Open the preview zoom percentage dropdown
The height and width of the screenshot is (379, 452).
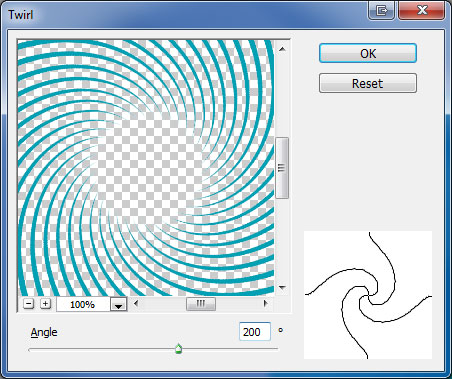click(x=118, y=304)
